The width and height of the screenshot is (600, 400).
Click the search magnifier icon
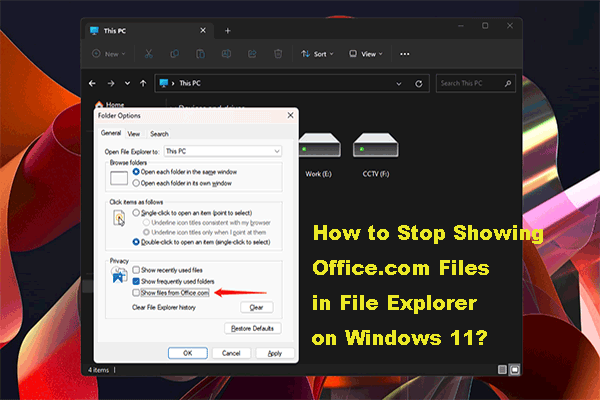[508, 83]
